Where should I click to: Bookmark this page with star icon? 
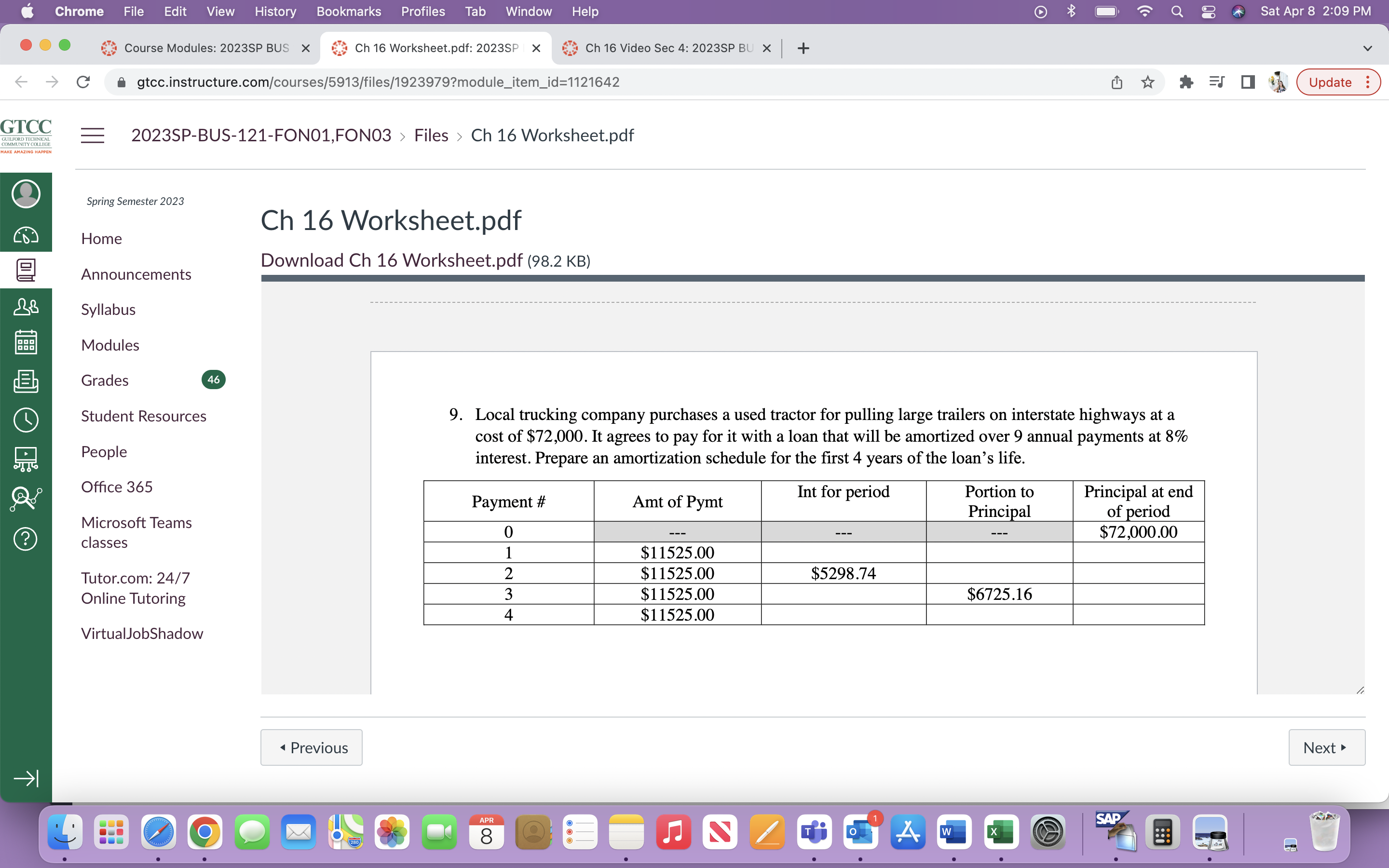1147,82
